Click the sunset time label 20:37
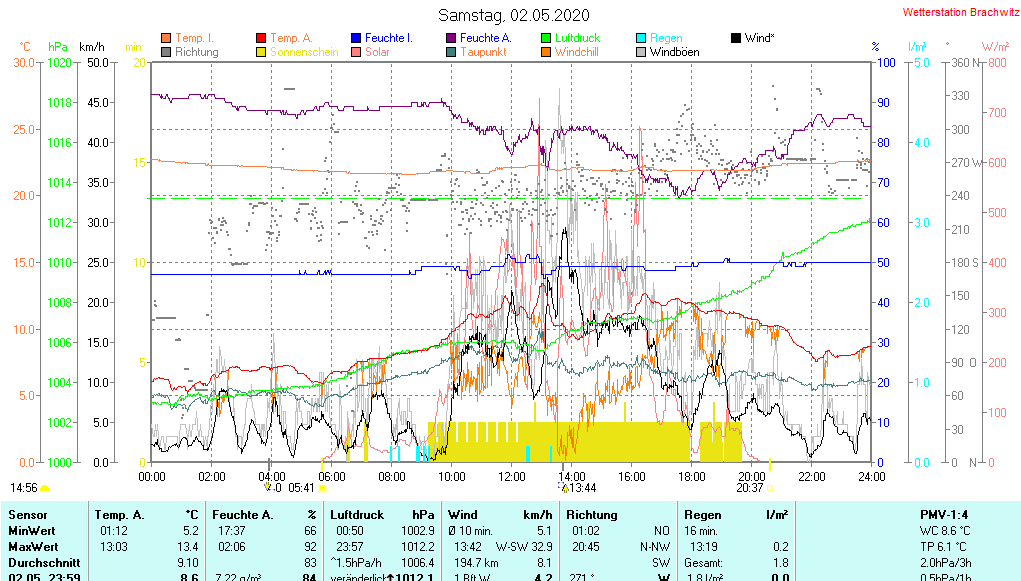The width and height of the screenshot is (1021, 581). (x=750, y=488)
